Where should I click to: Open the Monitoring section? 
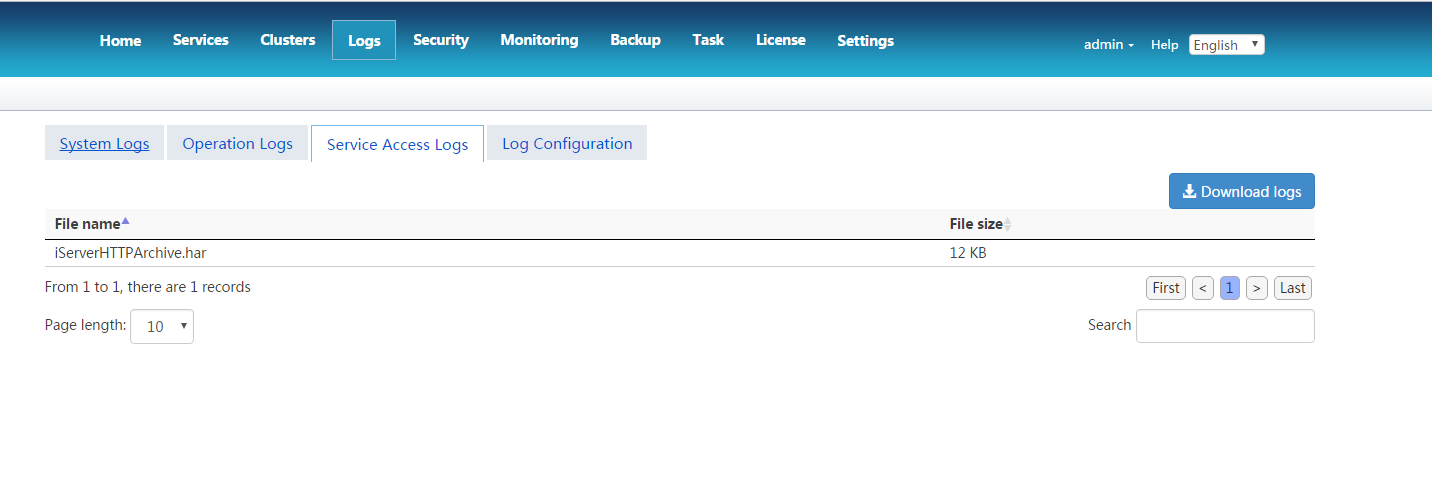pos(539,40)
